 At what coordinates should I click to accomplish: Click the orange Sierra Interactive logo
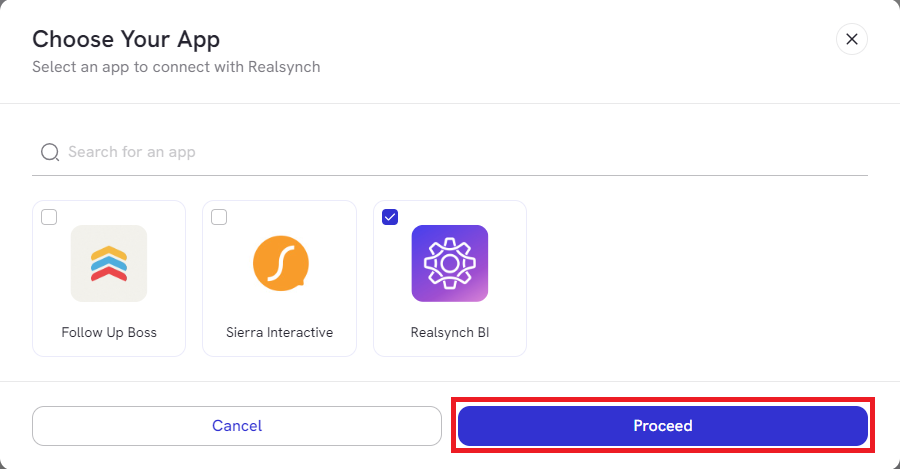tap(280, 264)
